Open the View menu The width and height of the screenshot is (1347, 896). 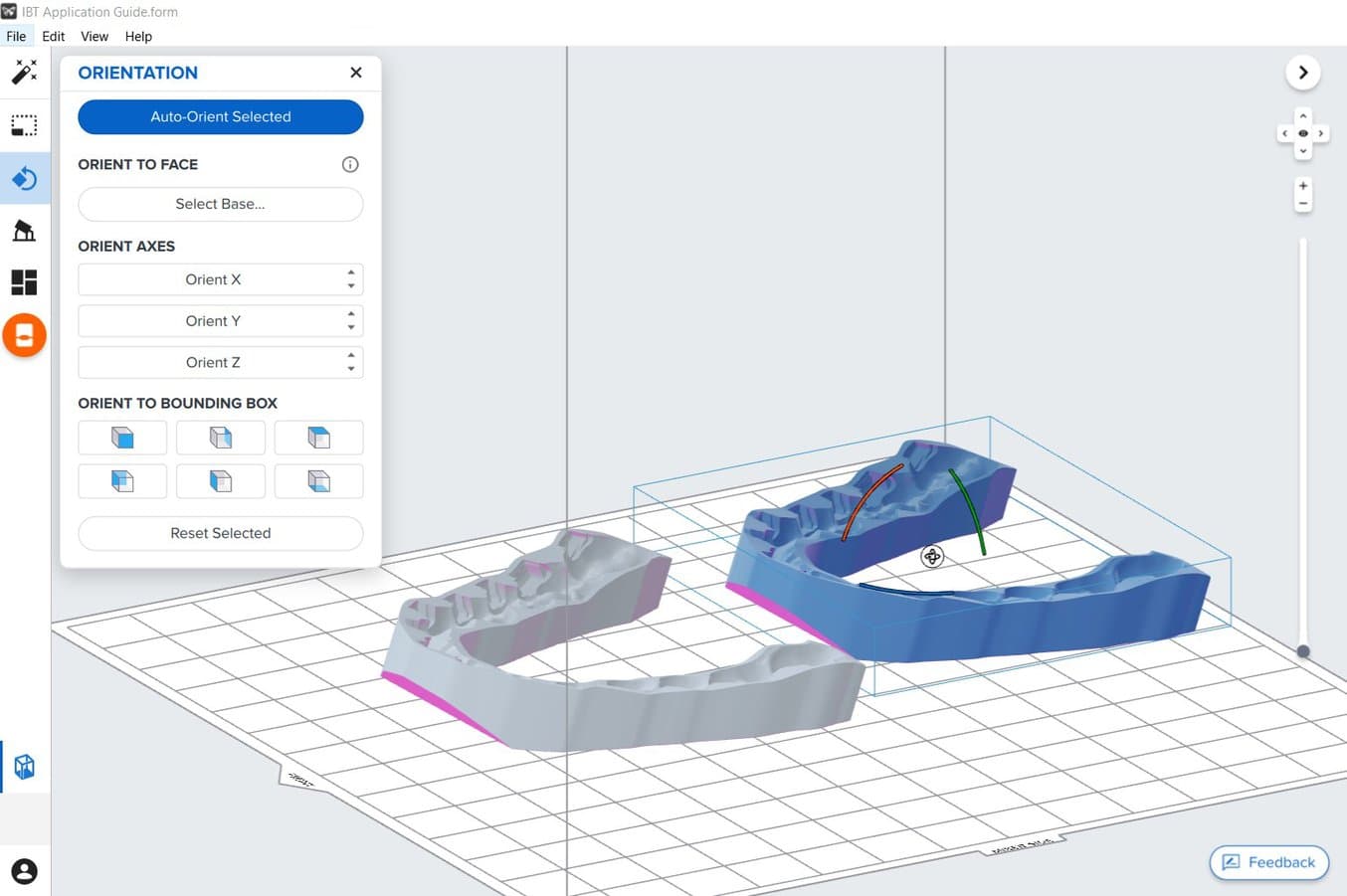pyautogui.click(x=95, y=36)
